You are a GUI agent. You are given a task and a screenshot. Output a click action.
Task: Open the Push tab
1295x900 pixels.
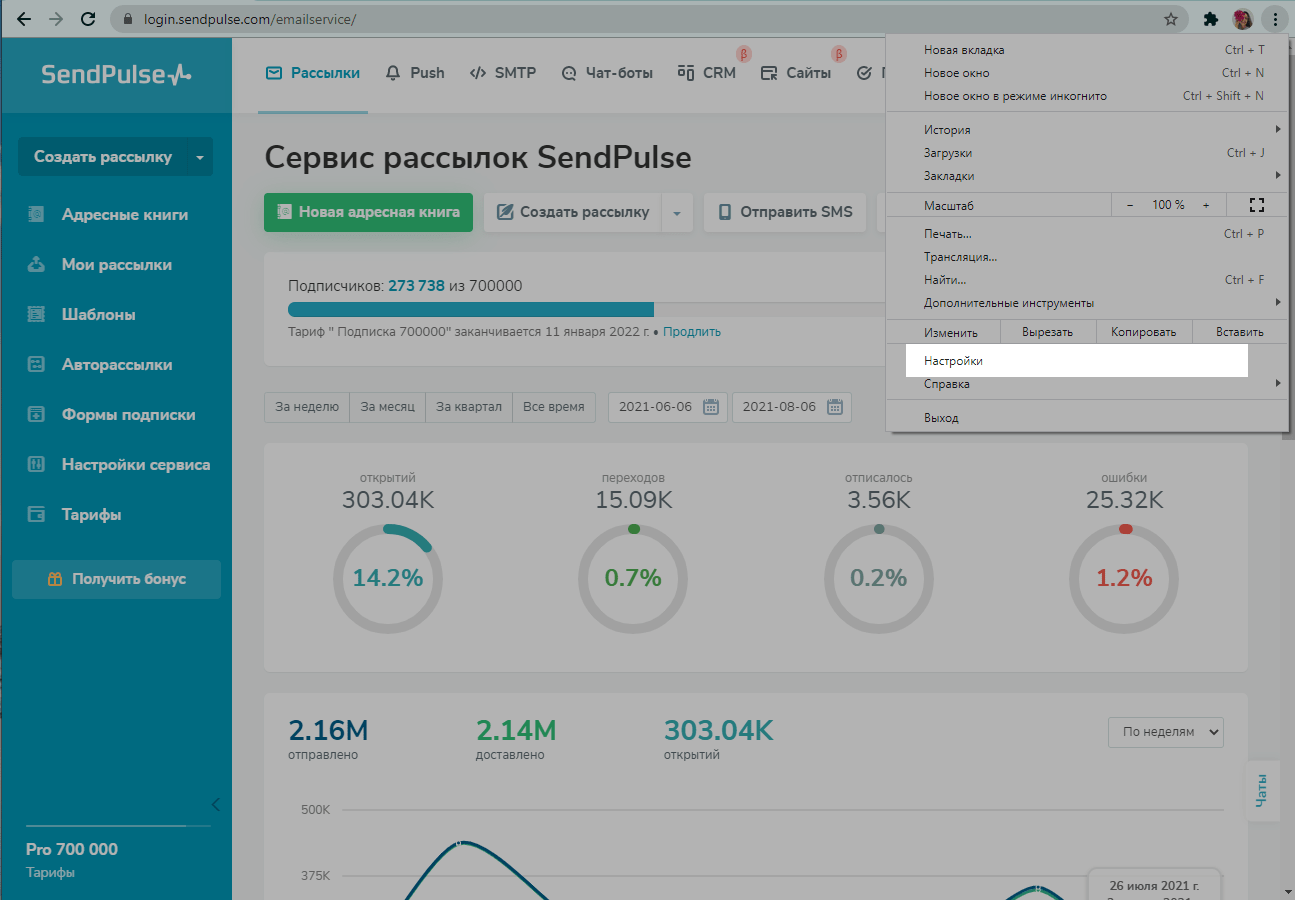(415, 73)
